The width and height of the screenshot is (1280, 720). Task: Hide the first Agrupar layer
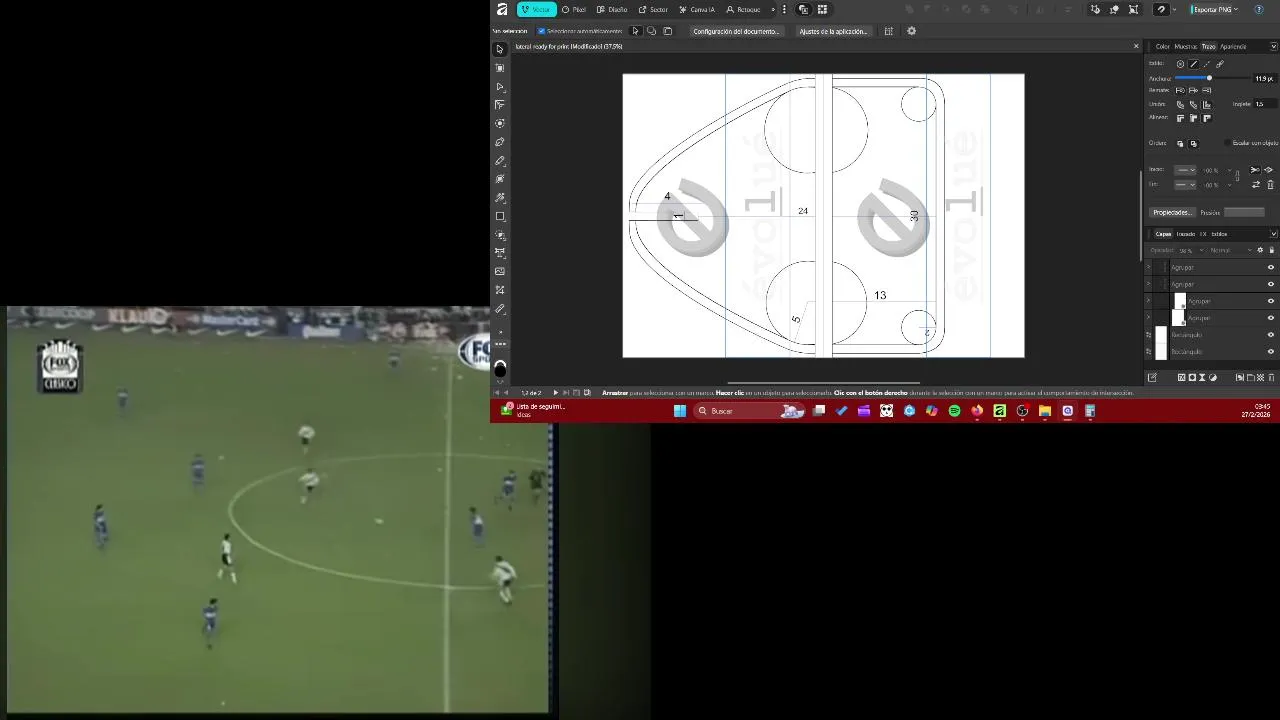(1271, 267)
